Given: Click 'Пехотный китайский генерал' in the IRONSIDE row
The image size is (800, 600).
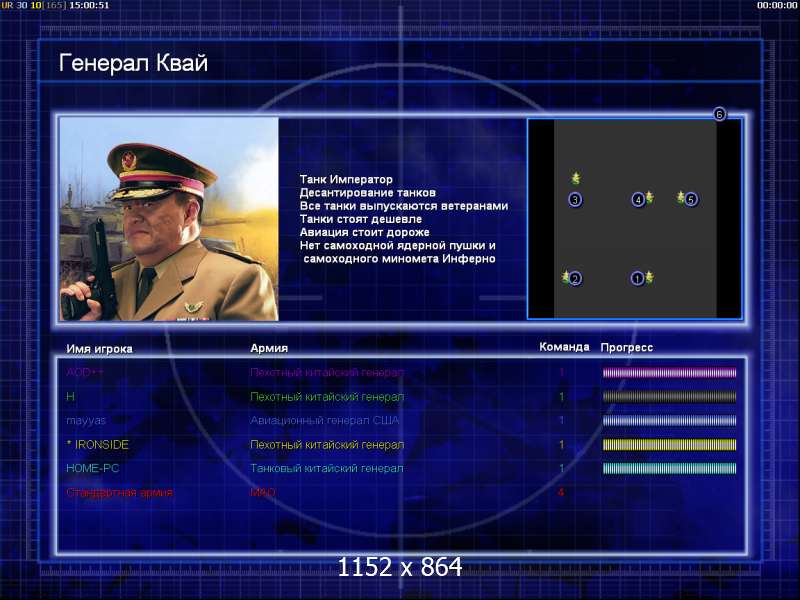Looking at the screenshot, I should click(x=327, y=444).
